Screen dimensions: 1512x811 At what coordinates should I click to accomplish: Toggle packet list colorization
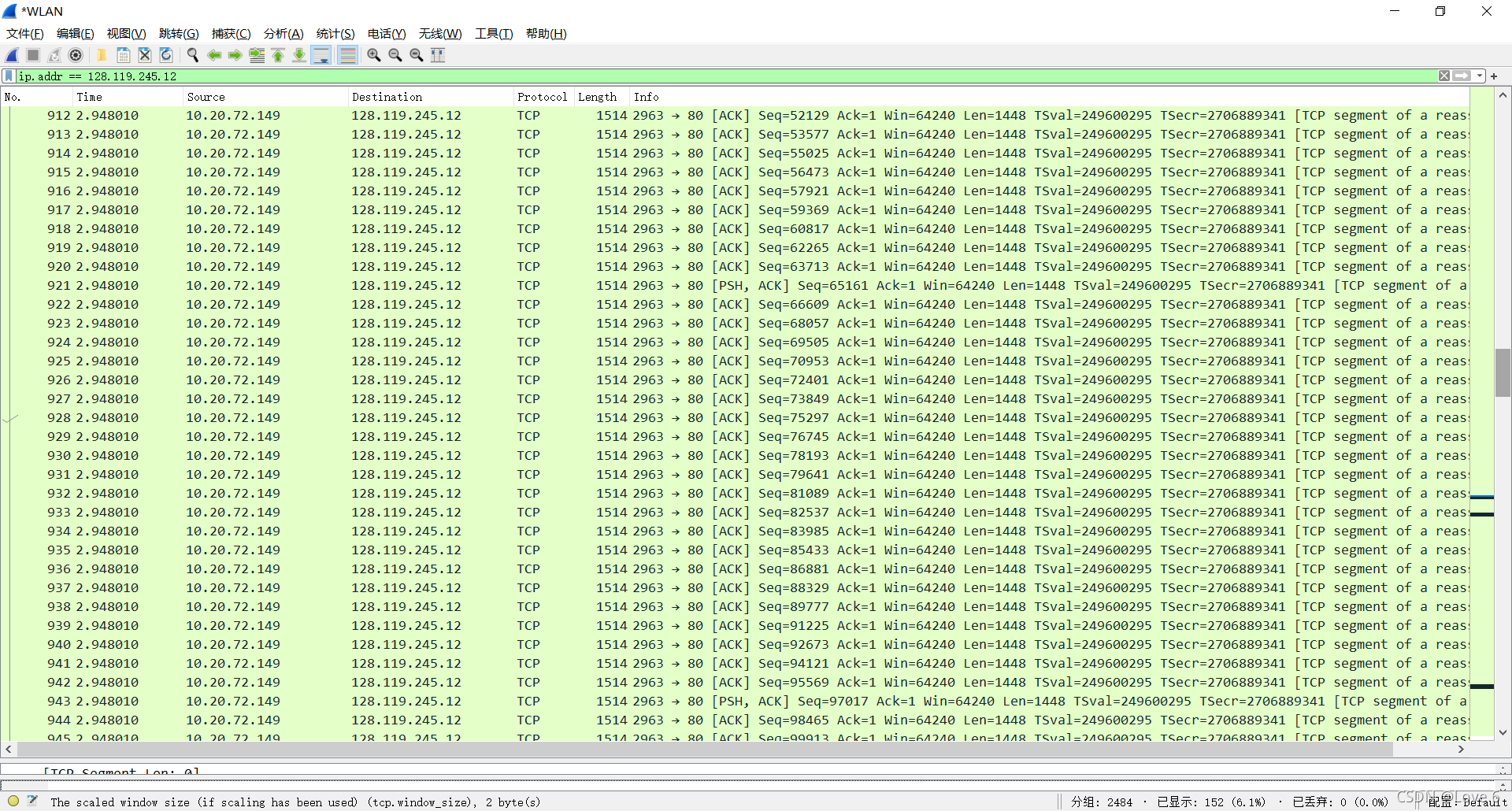pyautogui.click(x=347, y=55)
